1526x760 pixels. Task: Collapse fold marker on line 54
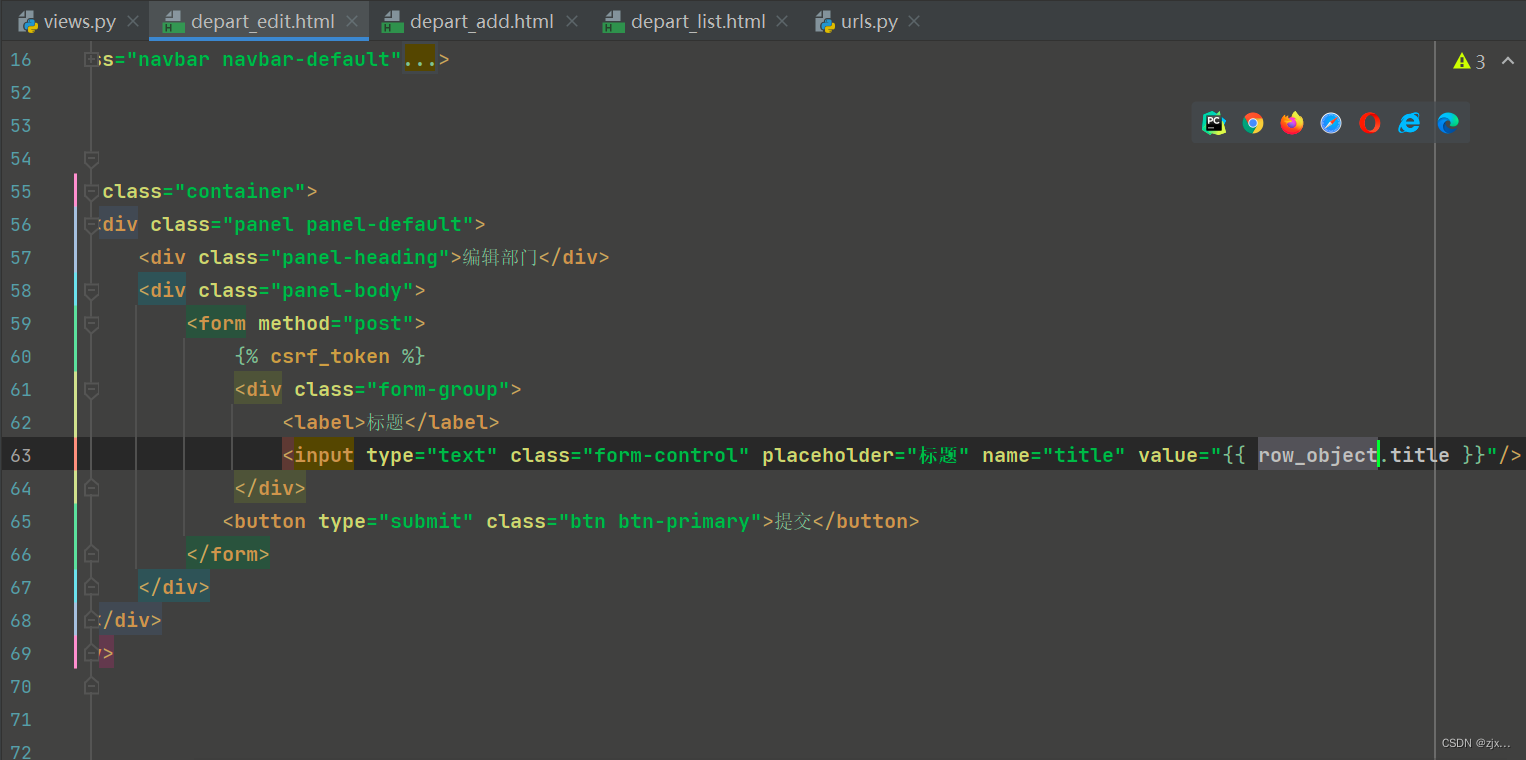(91, 158)
